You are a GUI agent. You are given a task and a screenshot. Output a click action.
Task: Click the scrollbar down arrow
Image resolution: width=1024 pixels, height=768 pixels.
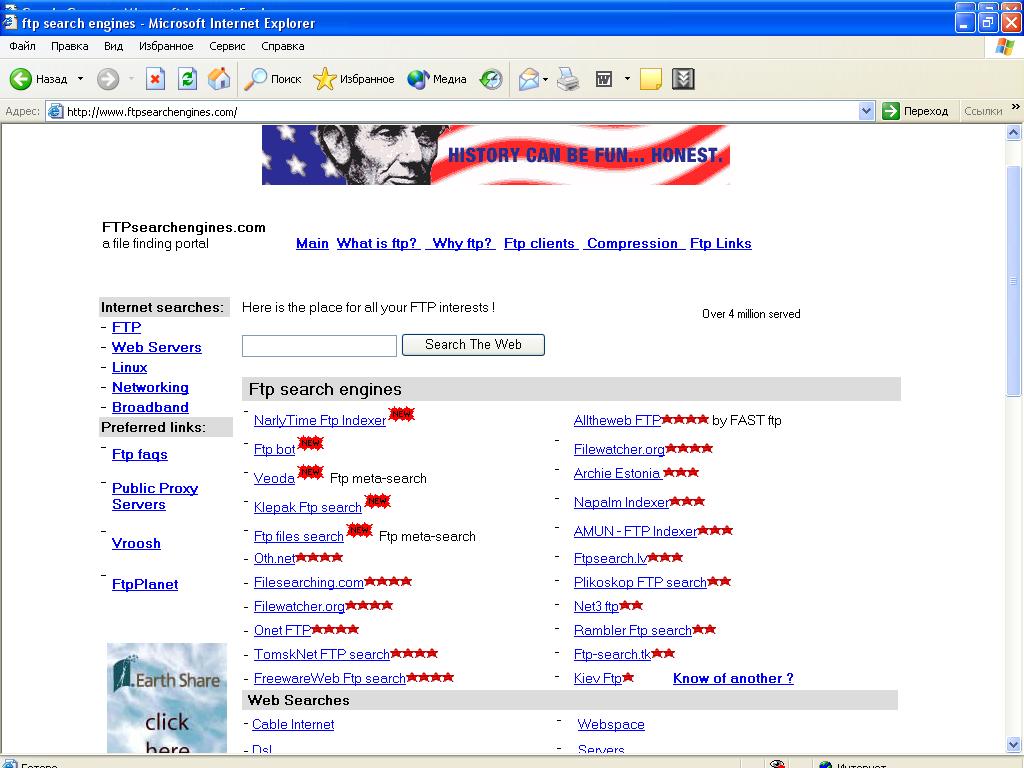[x=1014, y=744]
